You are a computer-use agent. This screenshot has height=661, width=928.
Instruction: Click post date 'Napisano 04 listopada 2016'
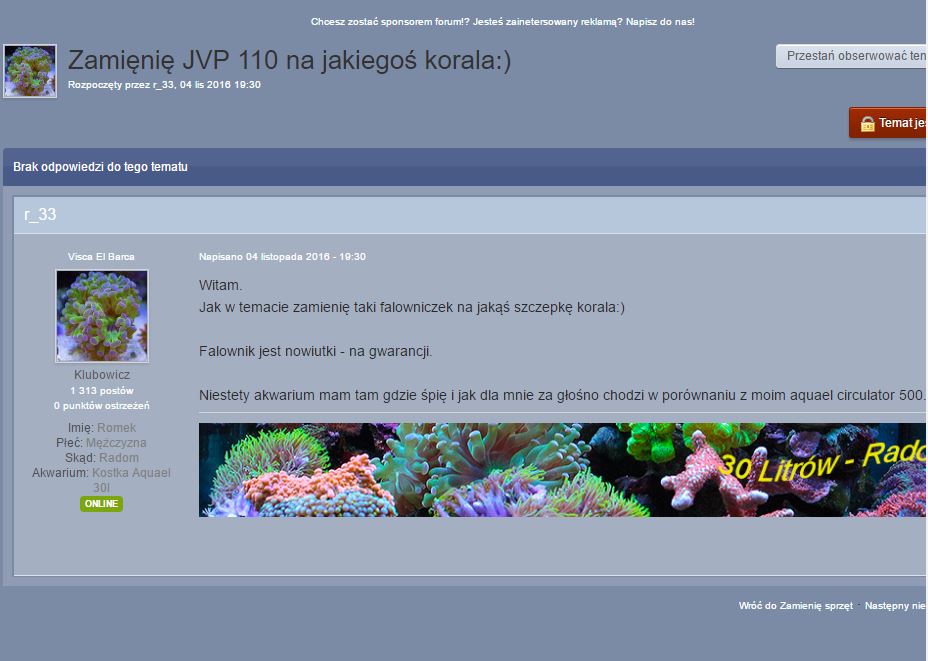(x=282, y=257)
